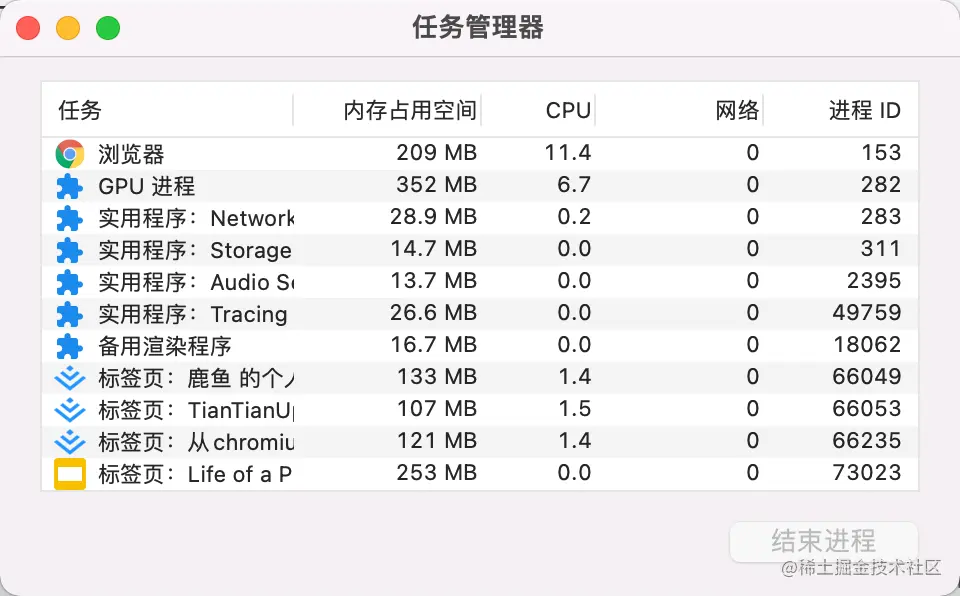Image resolution: width=960 pixels, height=596 pixels.
Task: Sort by 网络 column header
Action: coord(737,110)
